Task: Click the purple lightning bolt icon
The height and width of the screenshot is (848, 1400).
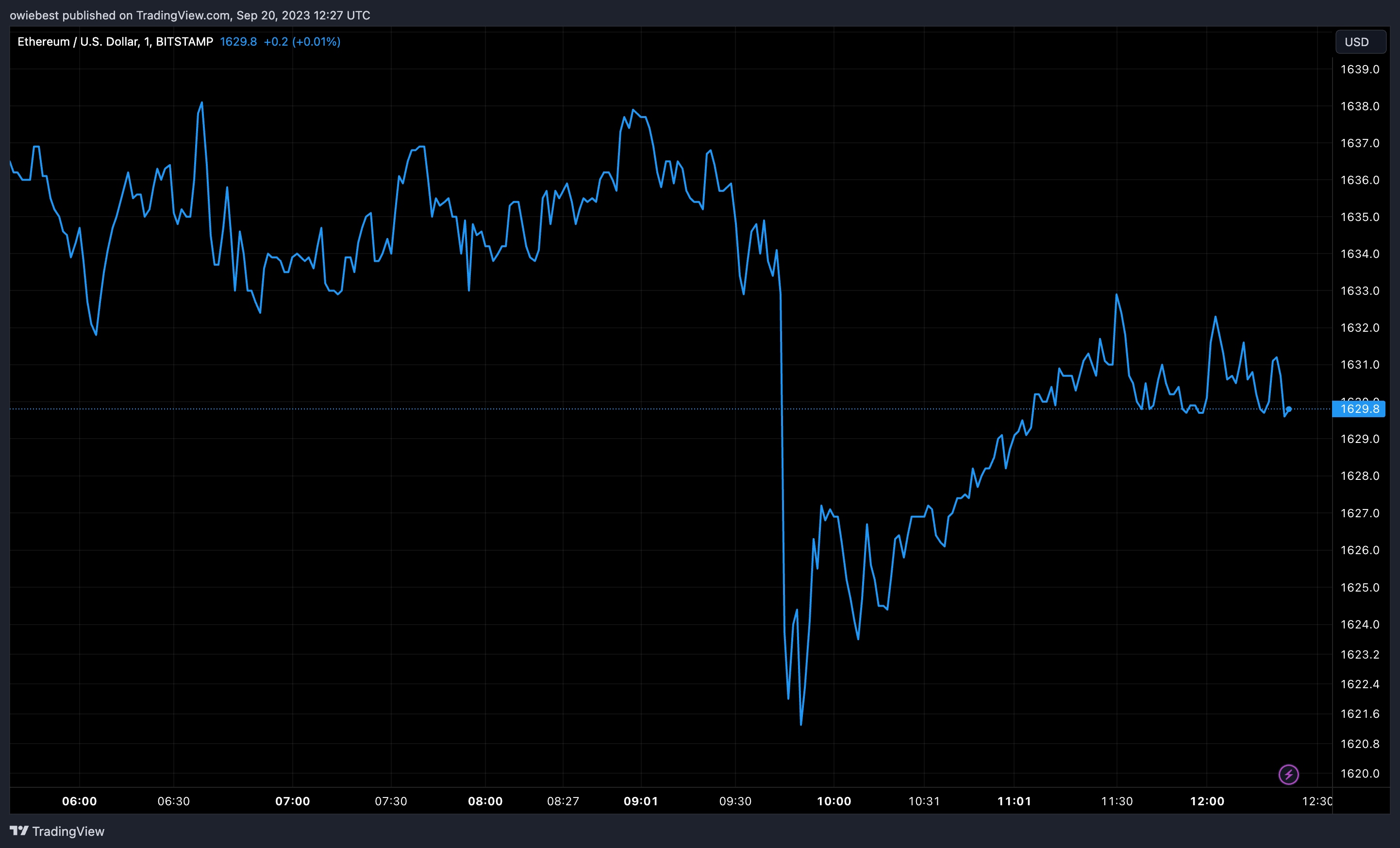Action: click(1288, 774)
